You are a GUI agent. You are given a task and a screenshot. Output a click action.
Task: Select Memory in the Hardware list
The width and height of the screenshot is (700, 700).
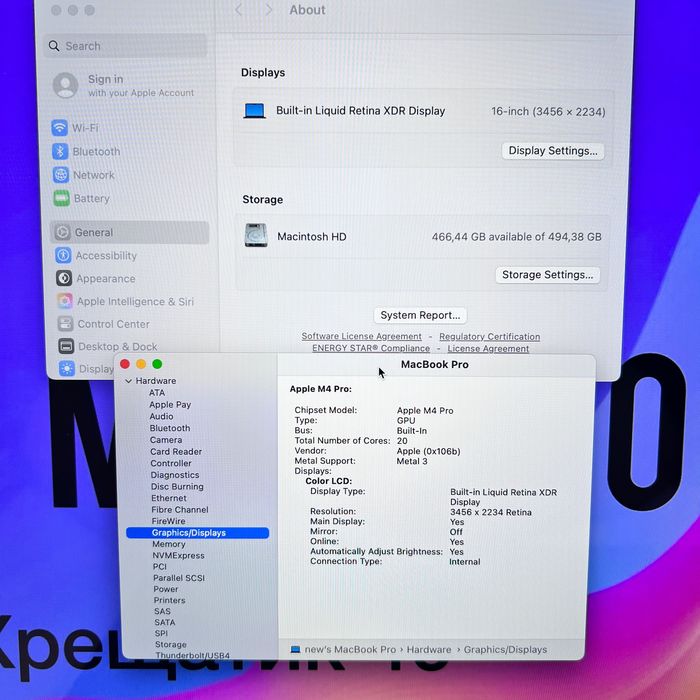coord(169,544)
